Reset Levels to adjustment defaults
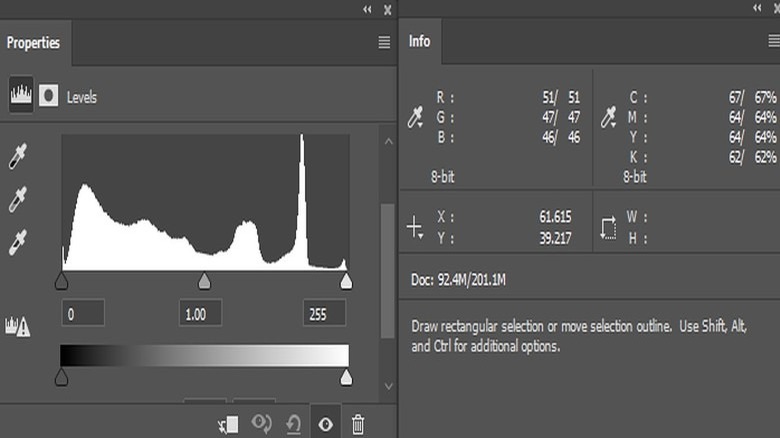This screenshot has width=780, height=438. [293, 425]
